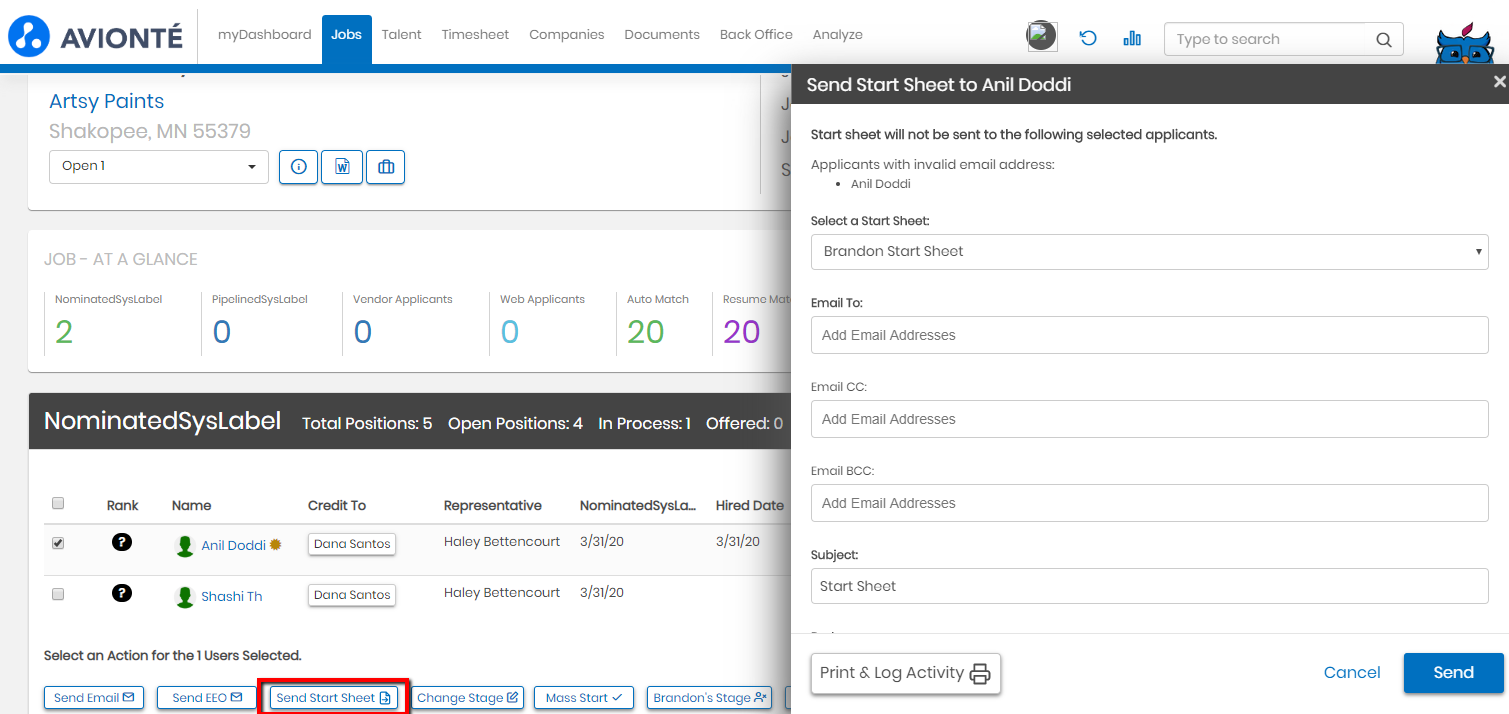Image resolution: width=1509 pixels, height=714 pixels.
Task: Open the Brandon Start Sheet dropdown
Action: [x=1149, y=252]
